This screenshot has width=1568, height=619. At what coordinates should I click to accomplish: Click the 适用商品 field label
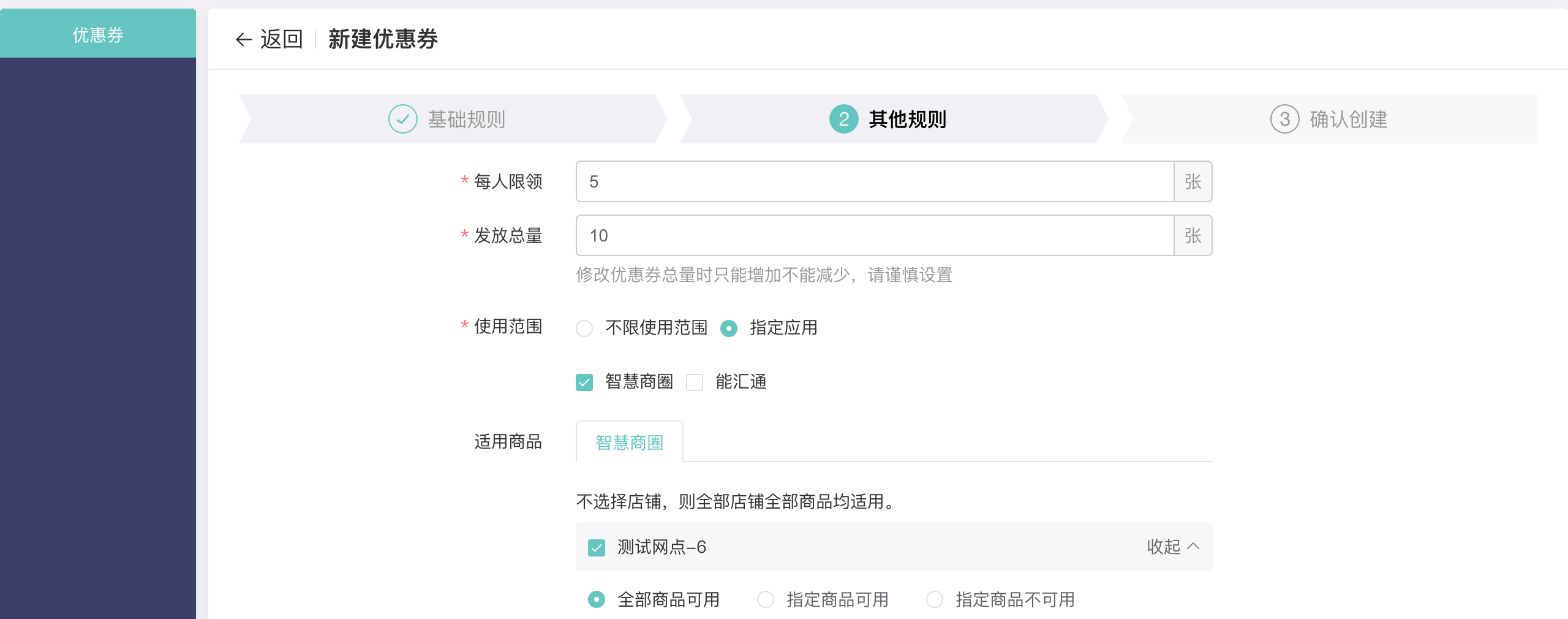tap(508, 441)
